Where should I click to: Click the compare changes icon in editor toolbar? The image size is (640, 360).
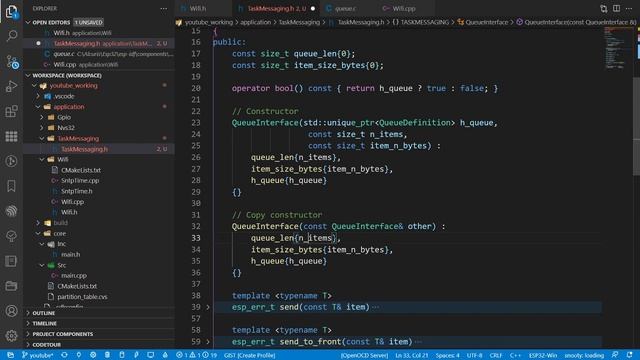pyautogui.click(x=604, y=9)
